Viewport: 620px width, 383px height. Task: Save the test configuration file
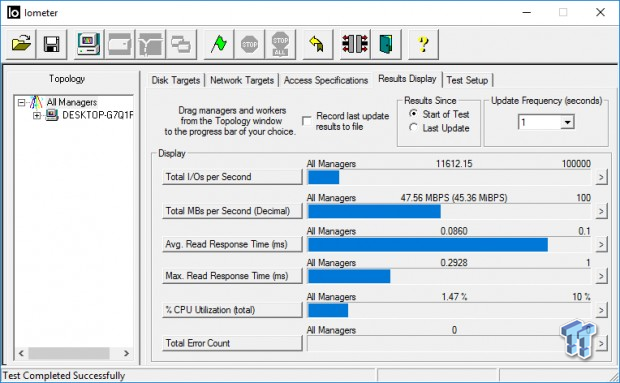[x=52, y=44]
